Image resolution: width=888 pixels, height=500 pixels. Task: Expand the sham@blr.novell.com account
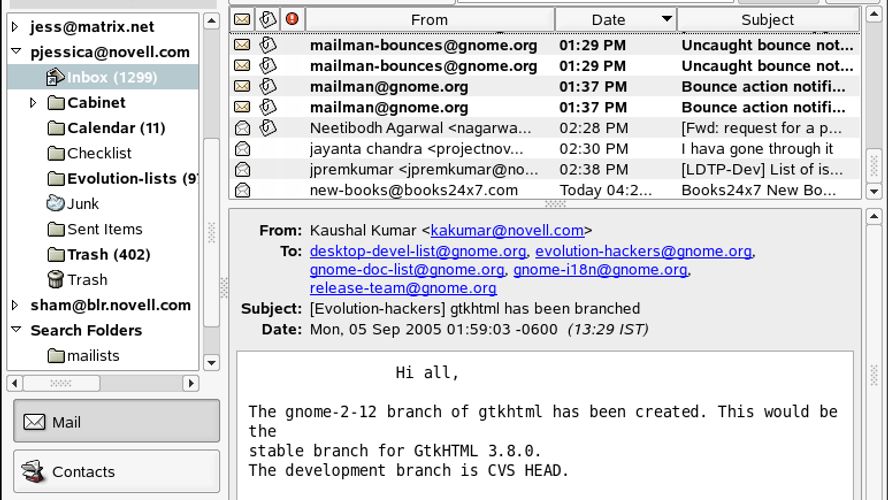click(15, 306)
